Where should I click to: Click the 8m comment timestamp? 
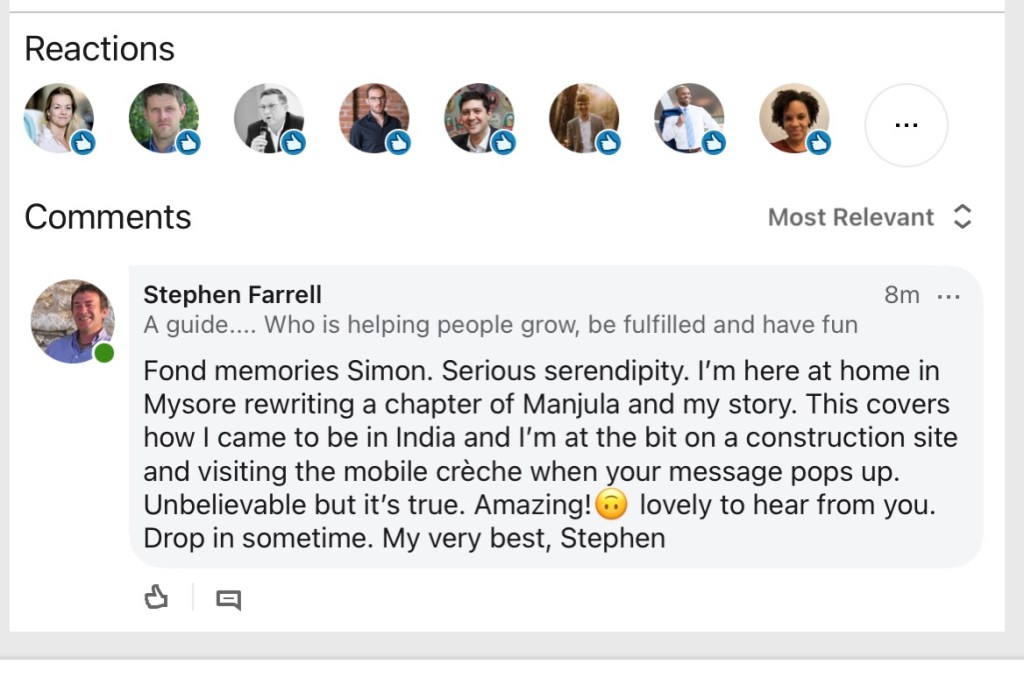pyautogui.click(x=901, y=295)
